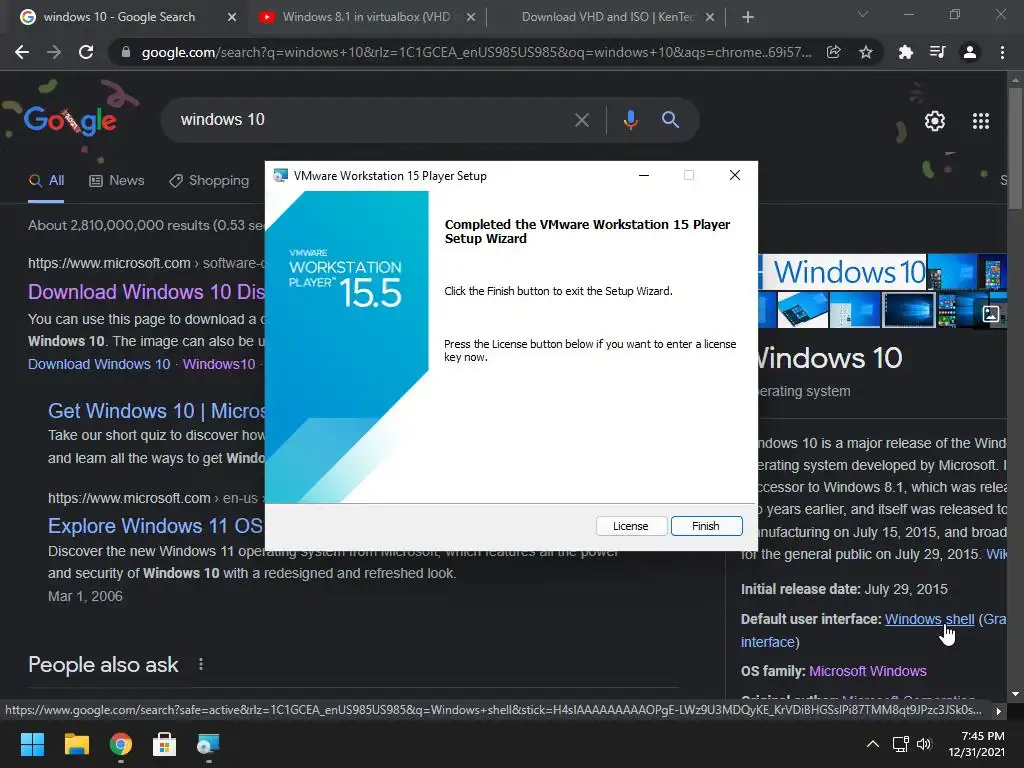Open a new Chrome tab with plus
Screen dimensions: 1024x768
coord(748,17)
